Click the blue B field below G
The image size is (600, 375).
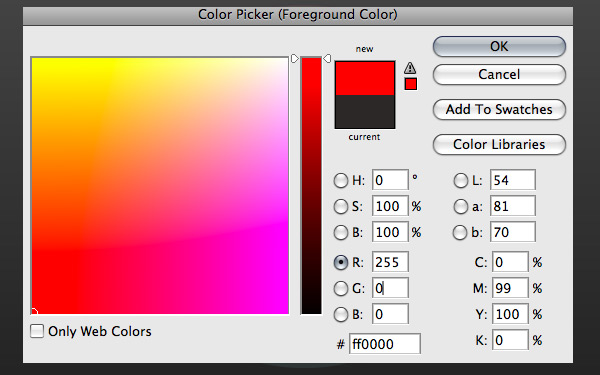(390, 314)
